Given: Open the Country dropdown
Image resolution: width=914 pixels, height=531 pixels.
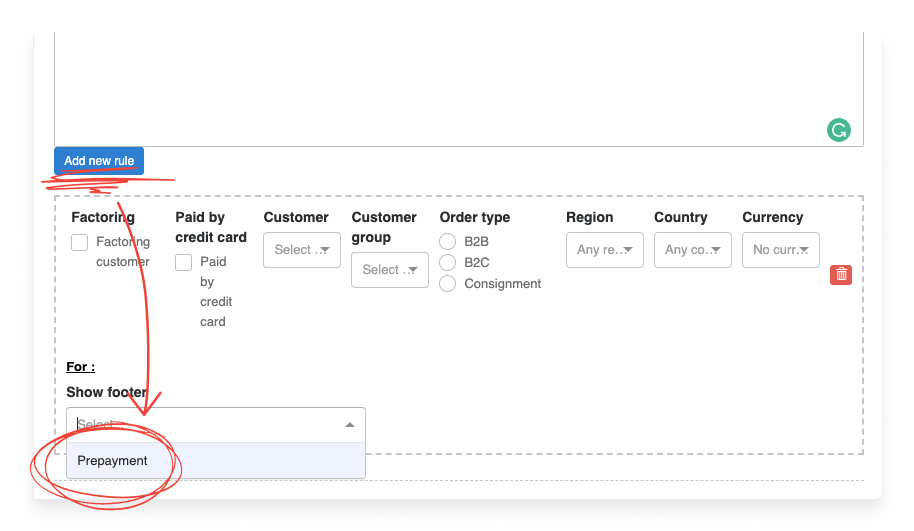Looking at the screenshot, I should (692, 250).
